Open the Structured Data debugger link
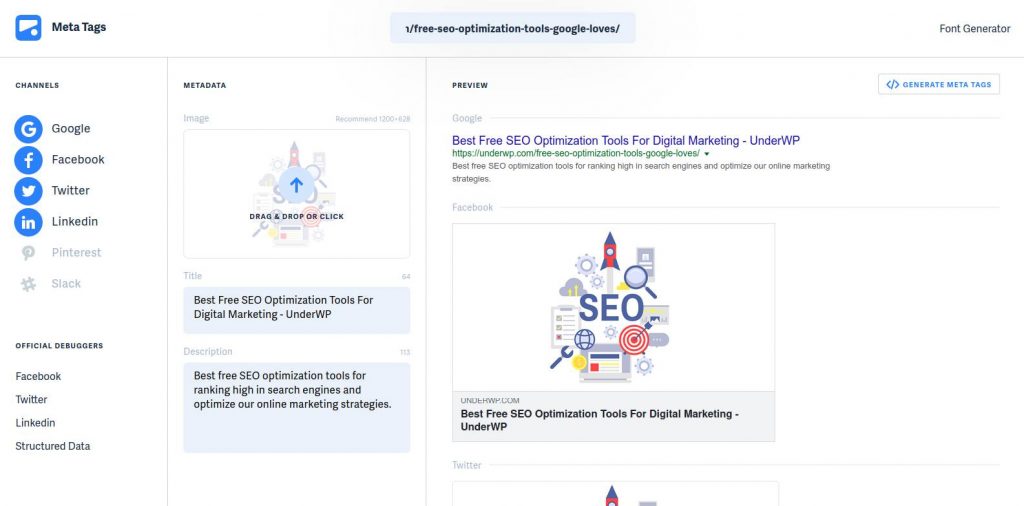This screenshot has width=1024, height=506. (53, 447)
